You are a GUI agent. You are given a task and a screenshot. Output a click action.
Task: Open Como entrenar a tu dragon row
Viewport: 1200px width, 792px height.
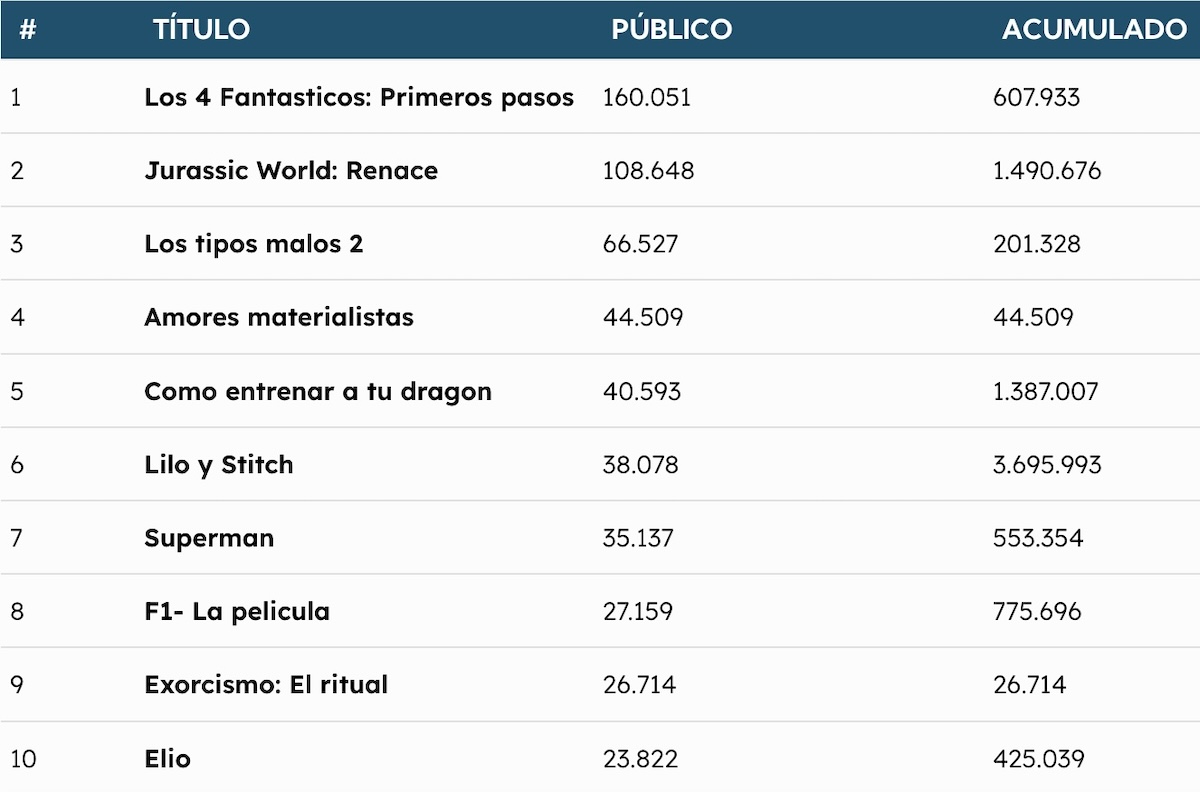(318, 391)
